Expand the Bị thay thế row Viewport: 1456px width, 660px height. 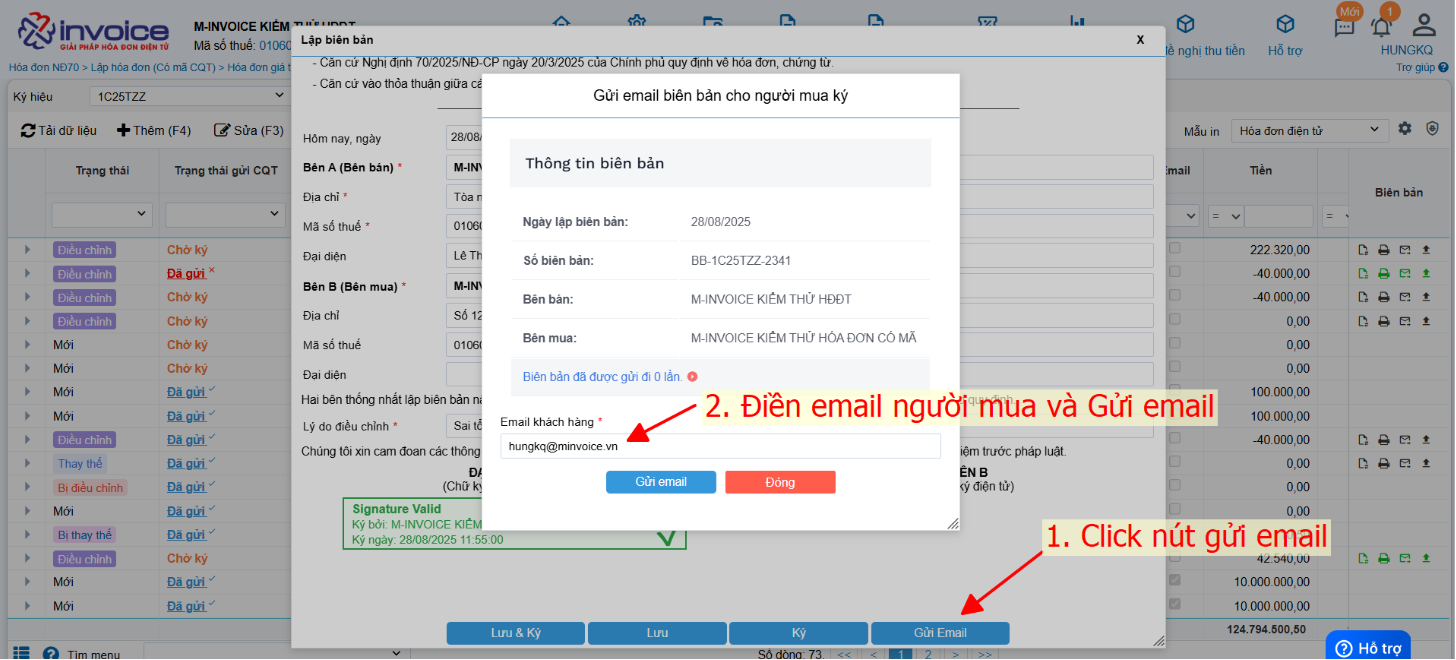tap(28, 535)
